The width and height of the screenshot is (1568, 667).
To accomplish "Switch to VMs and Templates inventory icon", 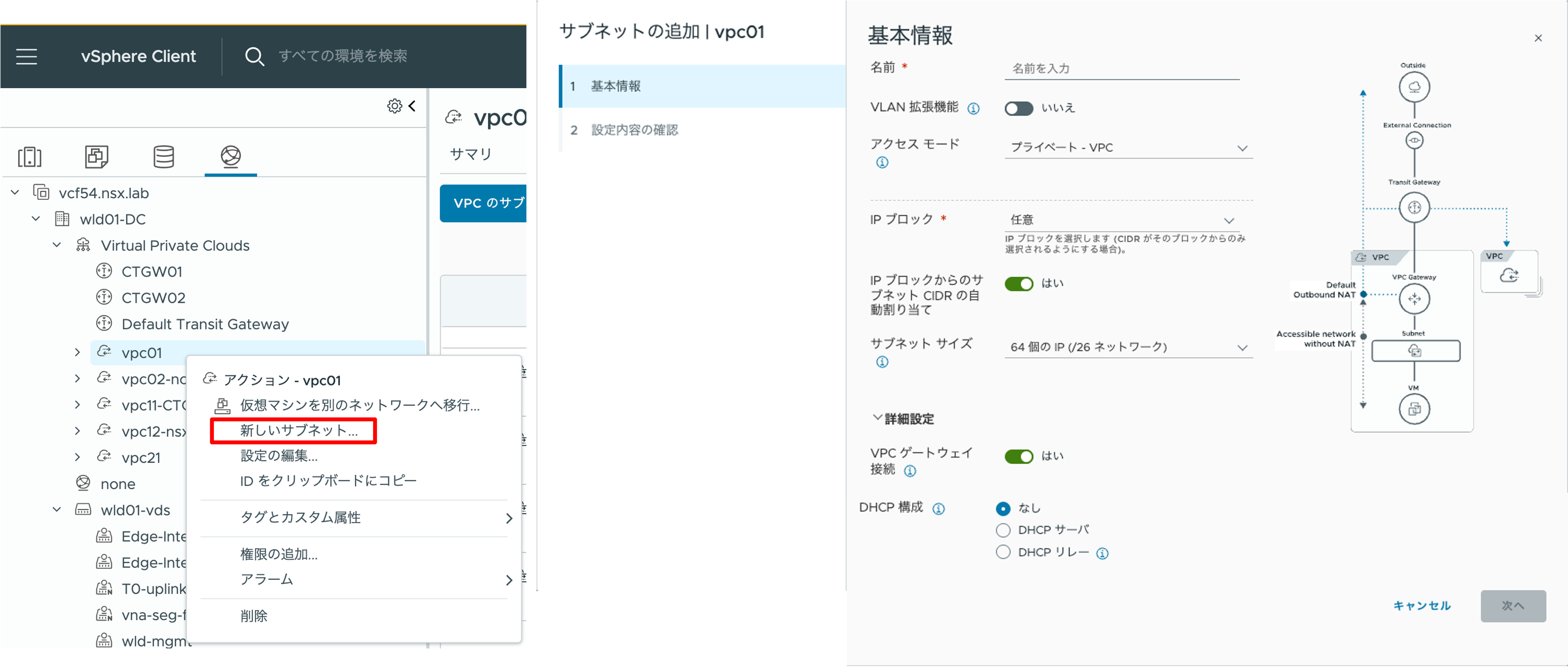I will (x=97, y=157).
